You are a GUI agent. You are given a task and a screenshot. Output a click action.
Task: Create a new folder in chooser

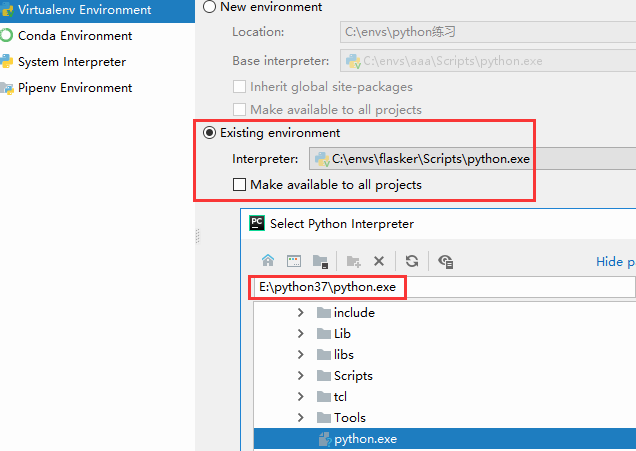(353, 261)
